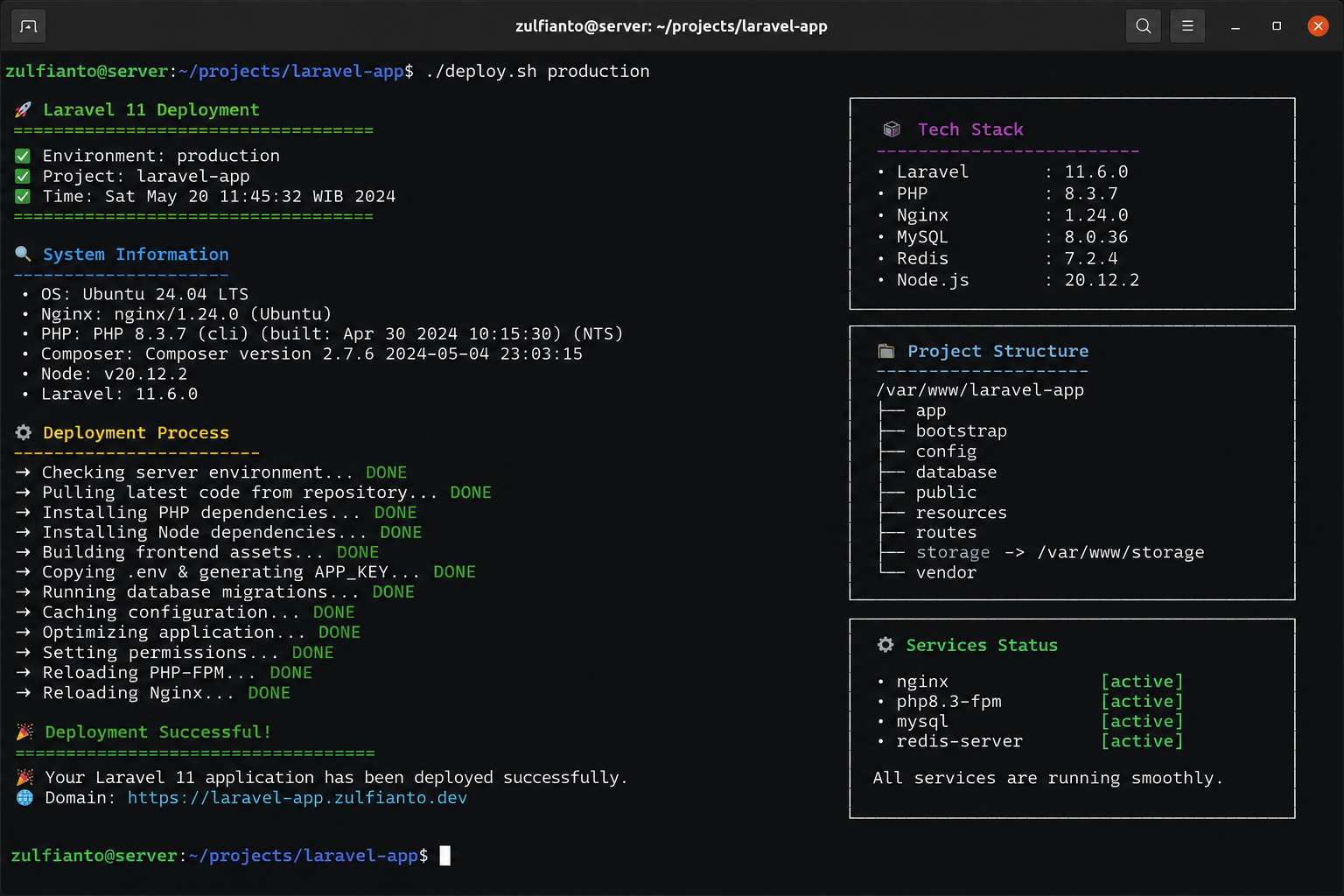Click the 'Node: v20.12.2' line

tap(114, 374)
